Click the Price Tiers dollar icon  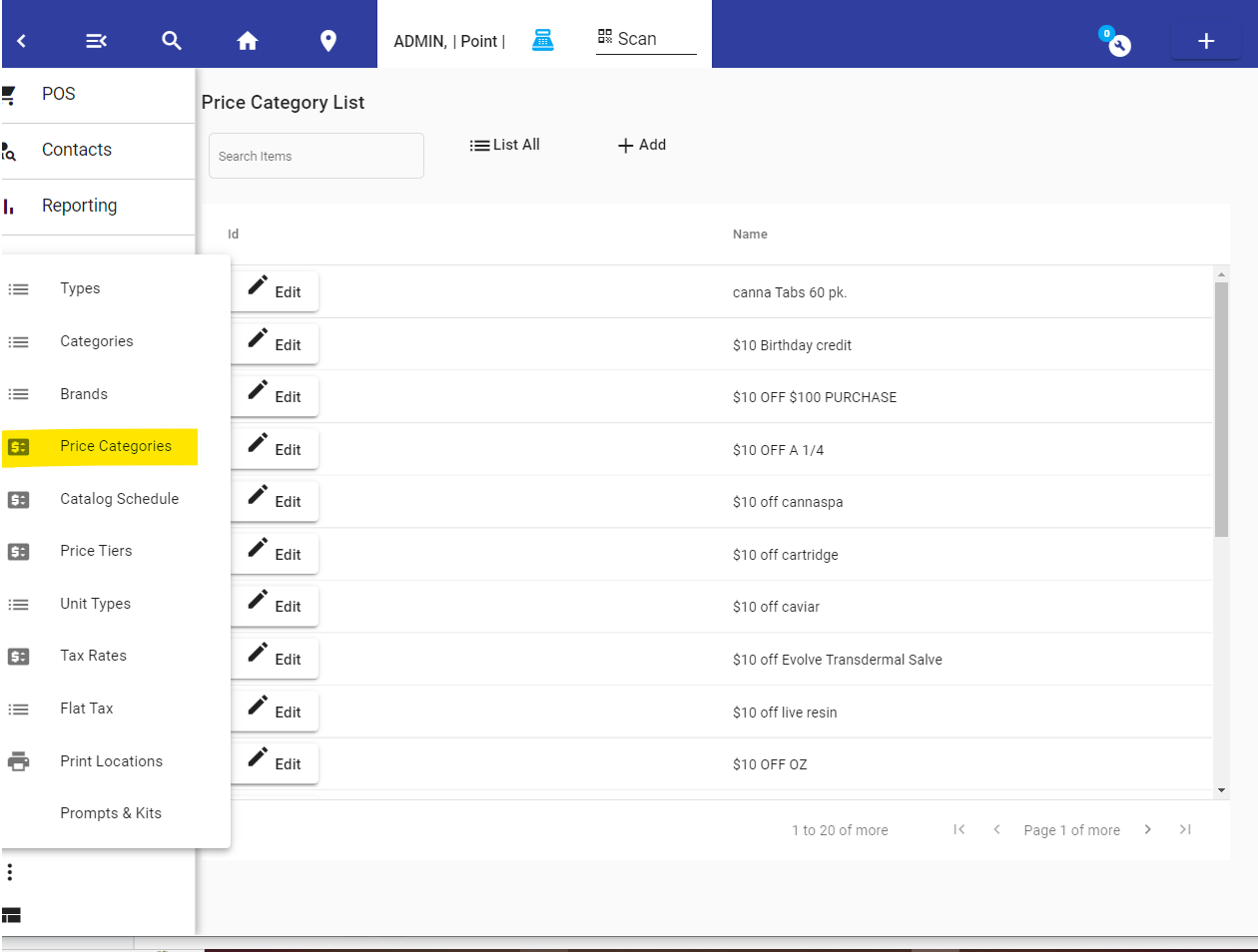coord(19,552)
